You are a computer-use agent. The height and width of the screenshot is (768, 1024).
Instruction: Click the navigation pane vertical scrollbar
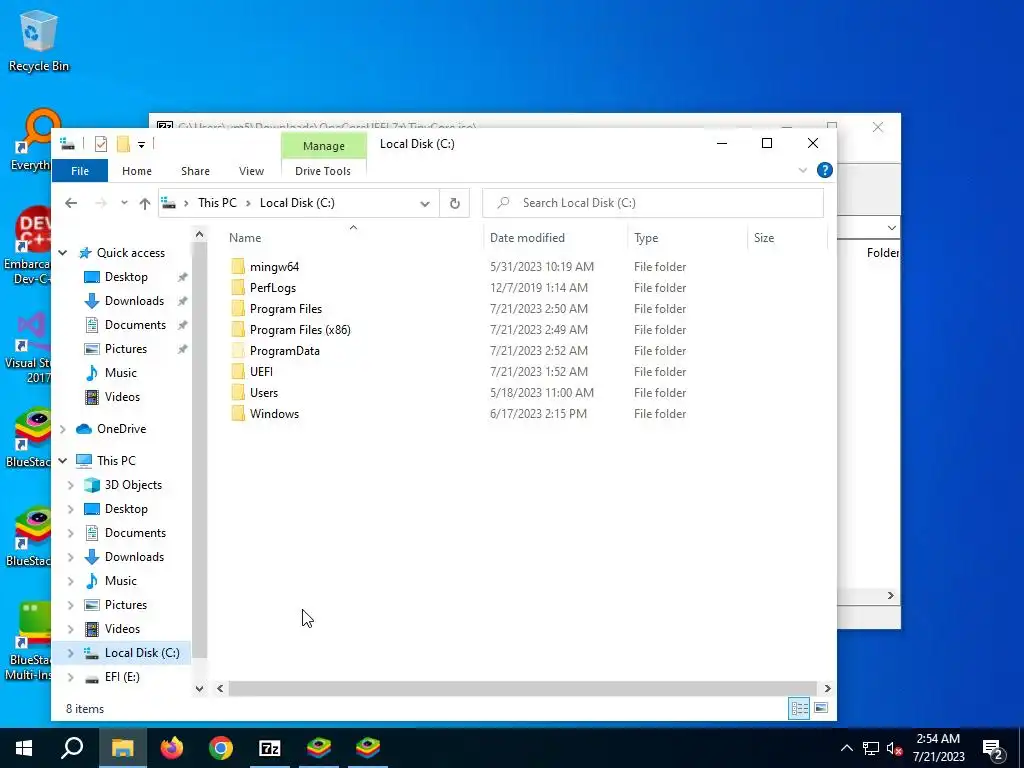(200, 450)
